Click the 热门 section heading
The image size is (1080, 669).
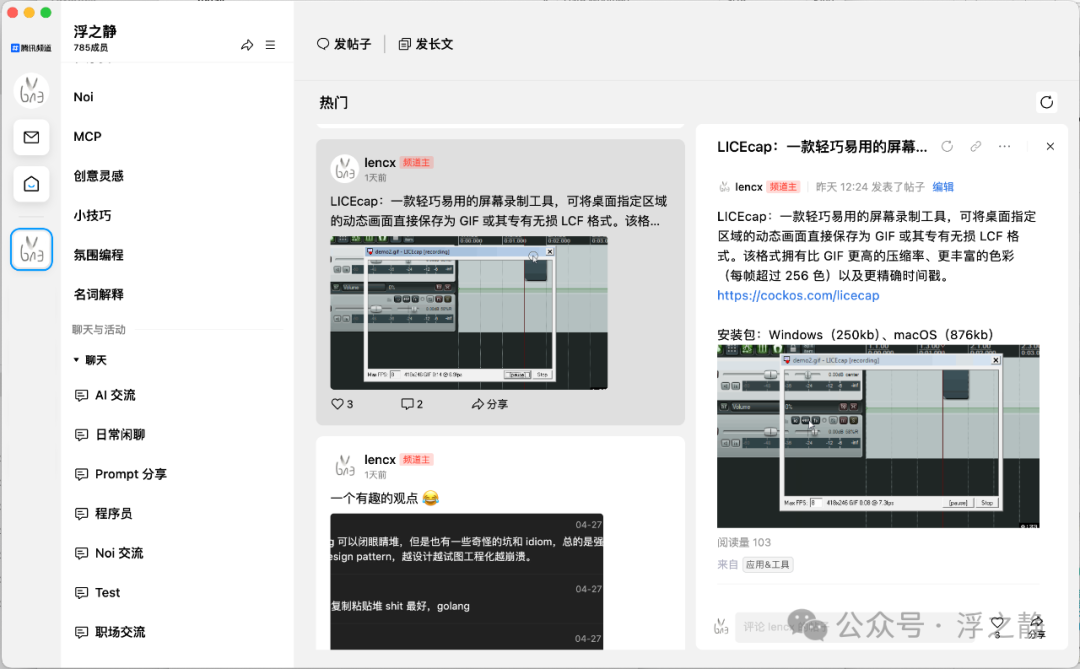[333, 103]
